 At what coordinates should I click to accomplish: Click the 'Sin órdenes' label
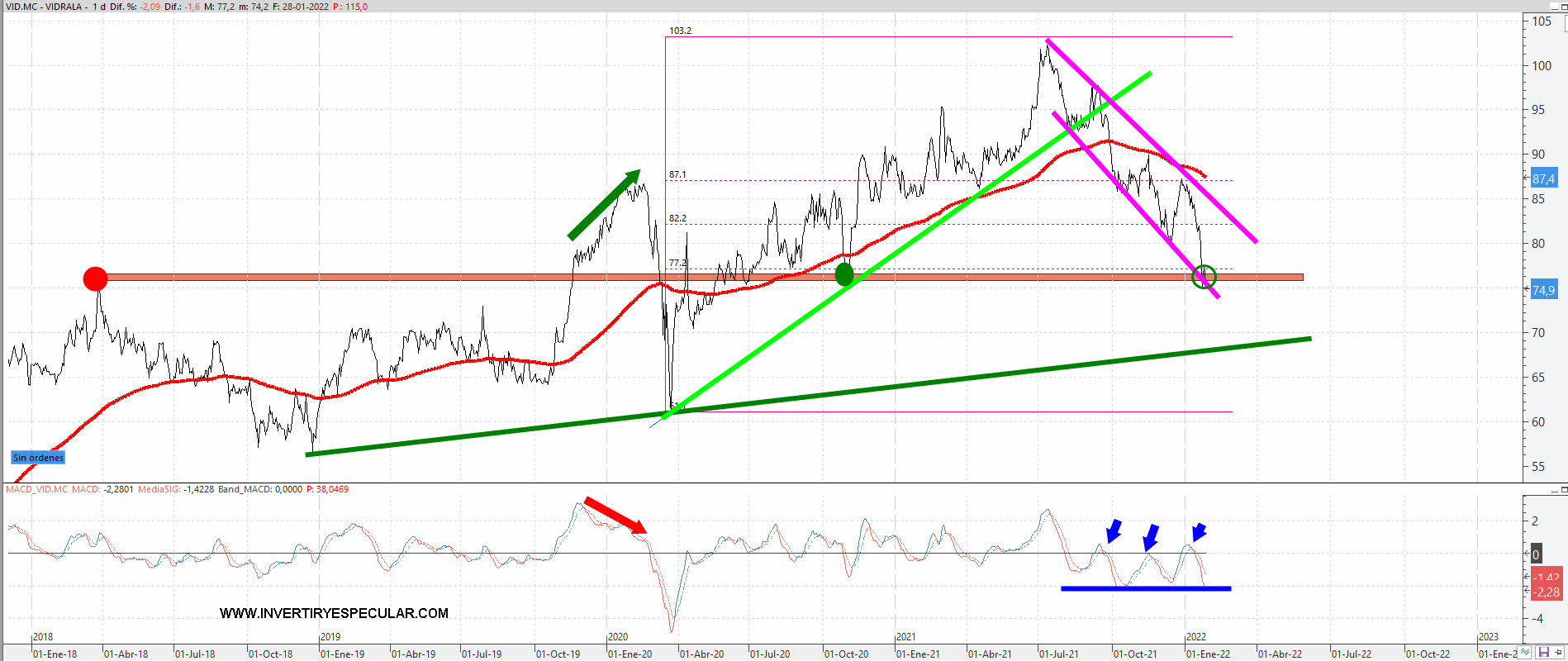pos(38,458)
